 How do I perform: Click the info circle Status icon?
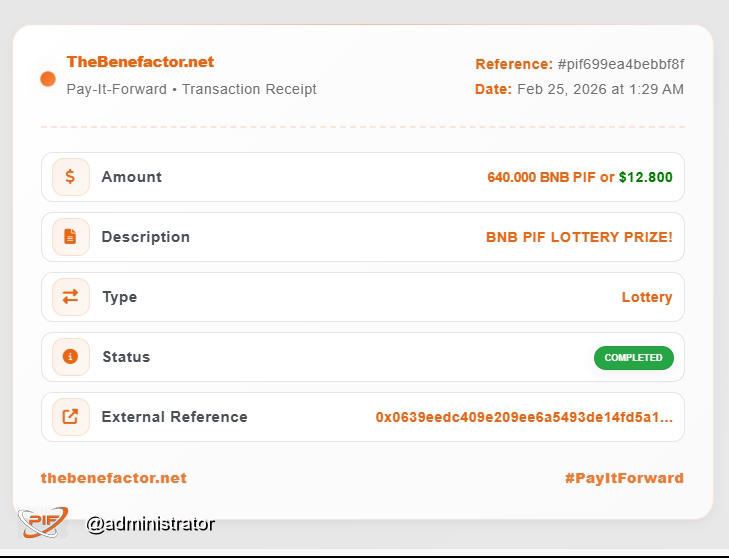[71, 357]
